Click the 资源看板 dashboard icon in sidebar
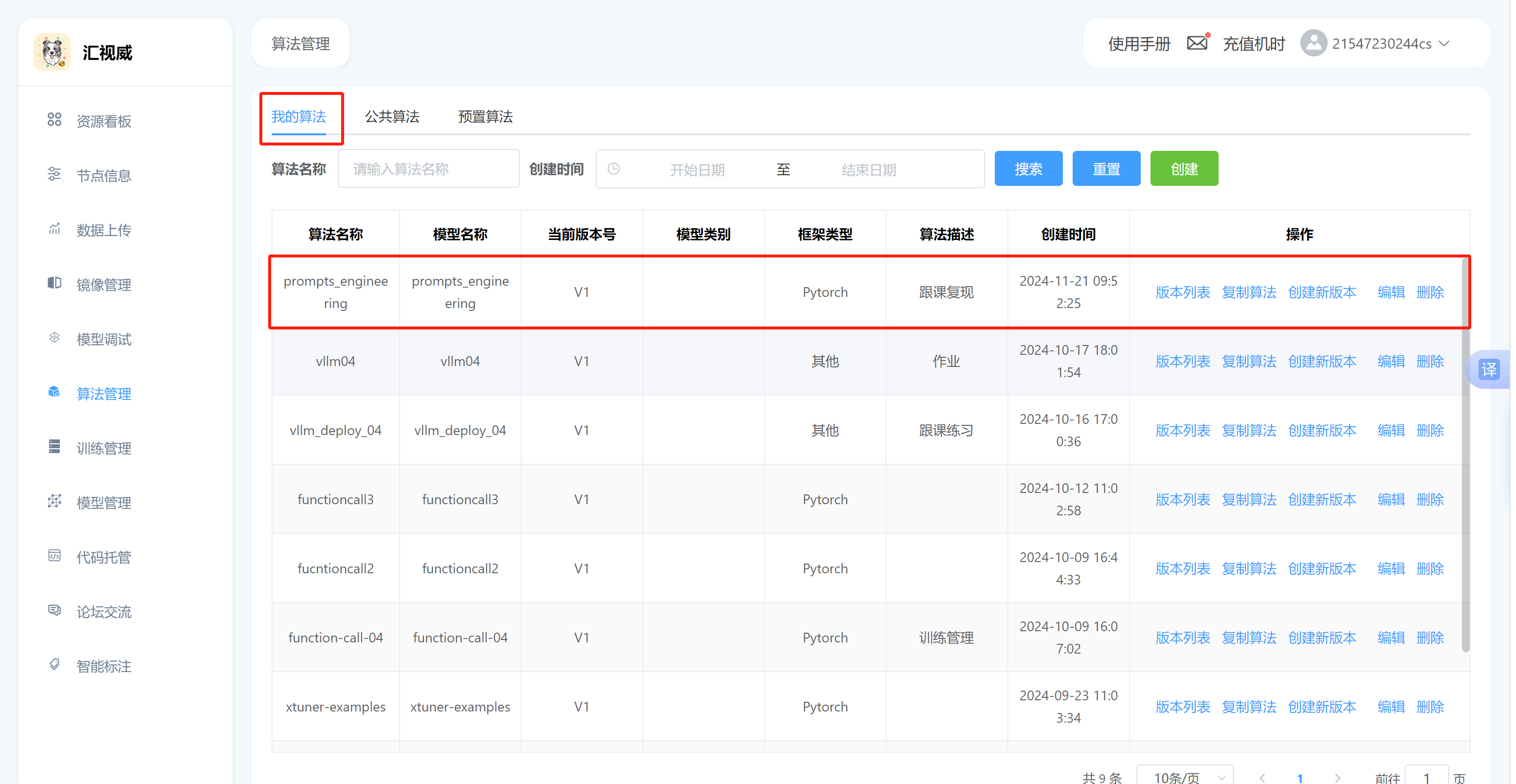The width and height of the screenshot is (1516, 784). point(54,120)
